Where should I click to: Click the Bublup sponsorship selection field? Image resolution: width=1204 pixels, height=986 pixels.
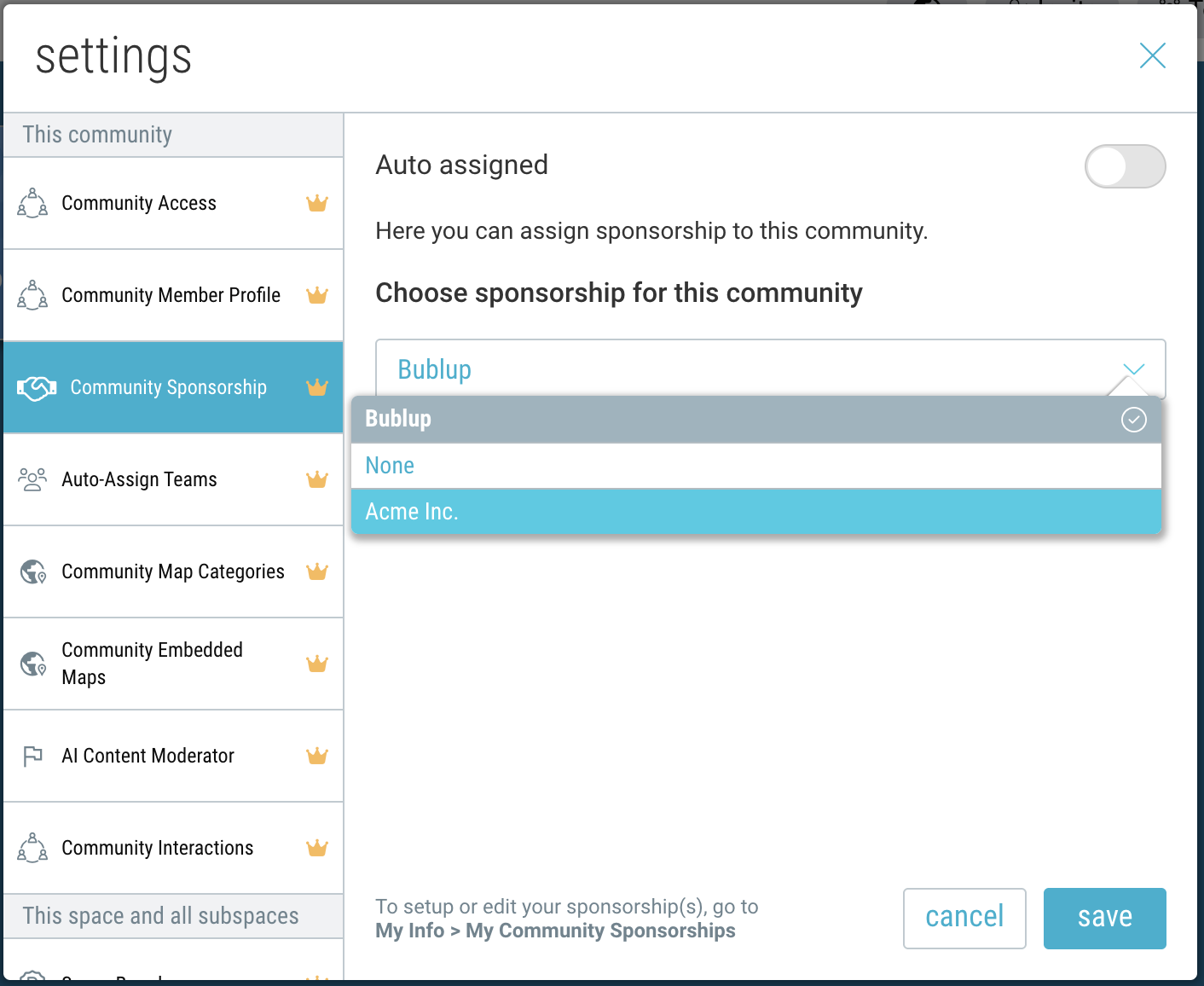pyautogui.click(x=750, y=369)
